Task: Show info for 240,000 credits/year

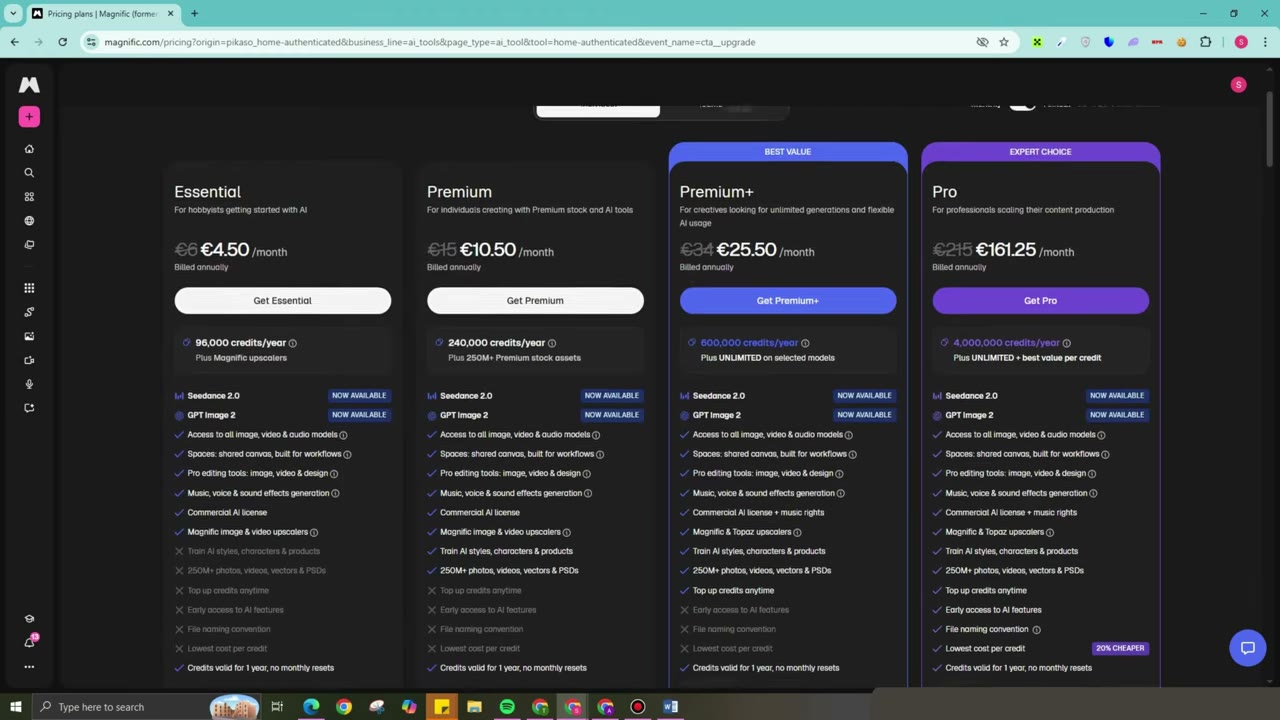Action: [x=550, y=343]
